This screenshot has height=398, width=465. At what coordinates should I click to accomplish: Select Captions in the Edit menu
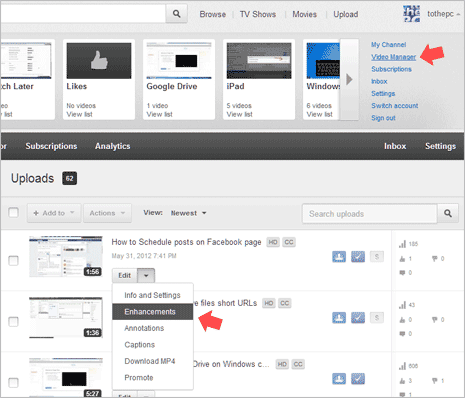point(152,345)
